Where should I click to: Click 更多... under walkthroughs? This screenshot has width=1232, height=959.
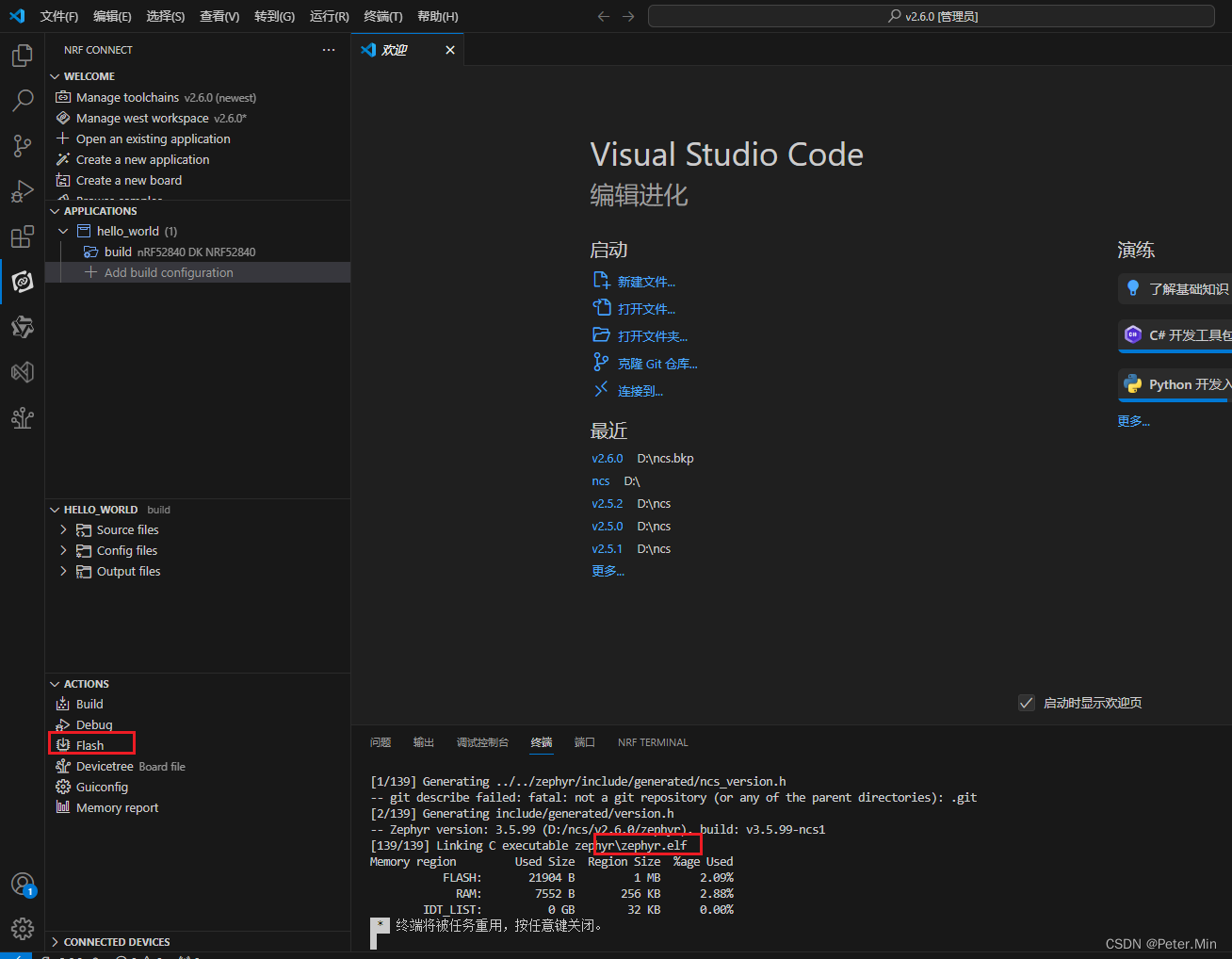(1133, 421)
